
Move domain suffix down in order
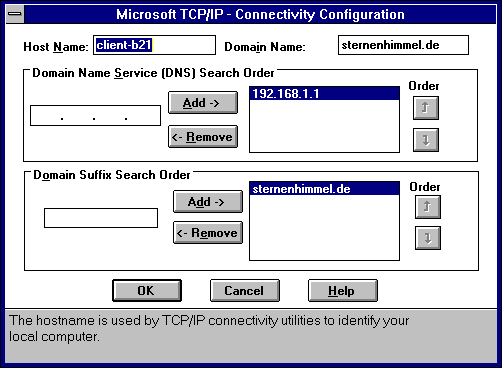(x=428, y=238)
